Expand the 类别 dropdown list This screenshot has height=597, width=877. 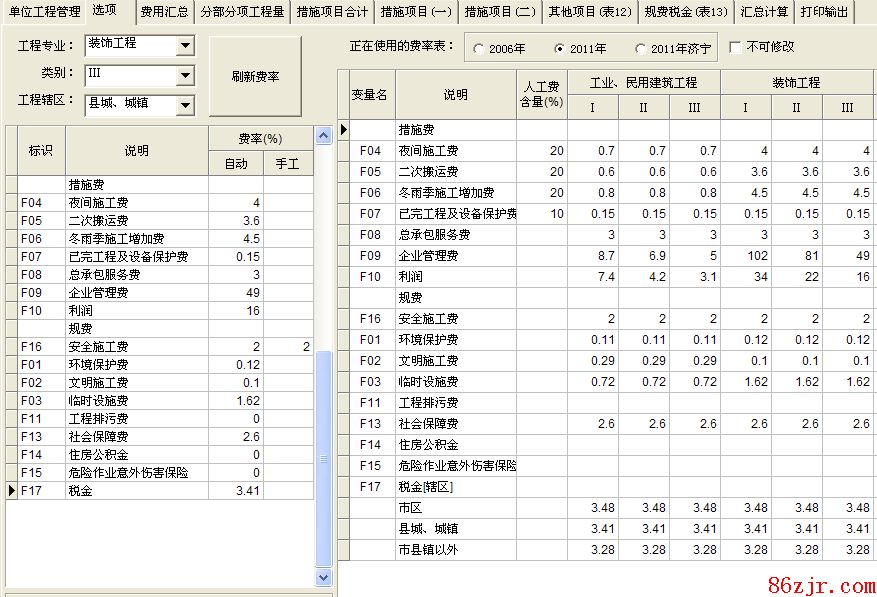point(184,75)
